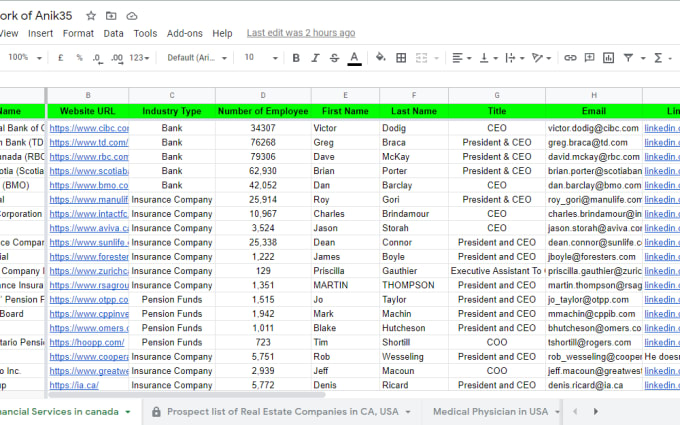Switch to Medical Physician in USA tab

click(490, 412)
